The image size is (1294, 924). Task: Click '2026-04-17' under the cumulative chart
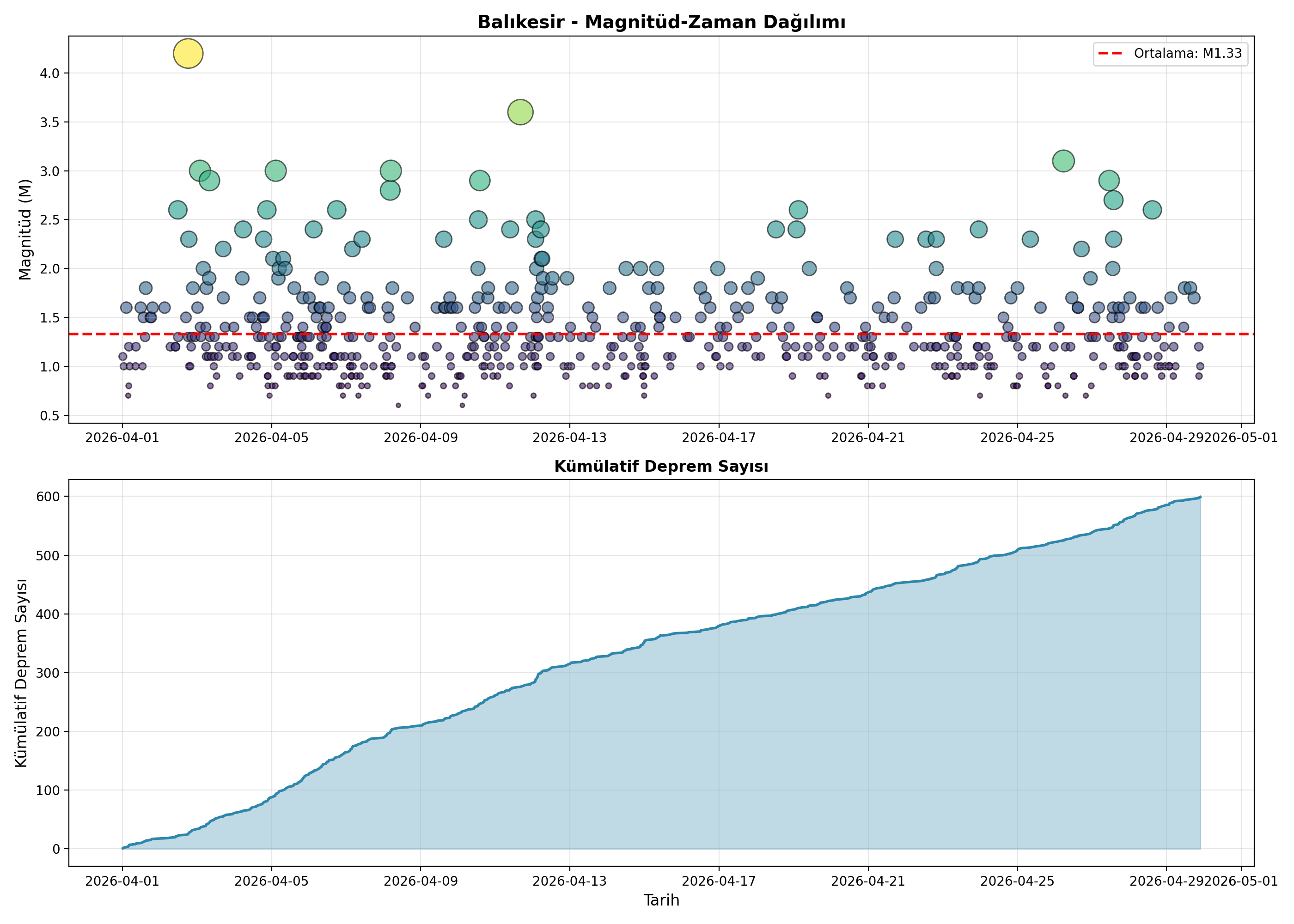[x=719, y=881]
